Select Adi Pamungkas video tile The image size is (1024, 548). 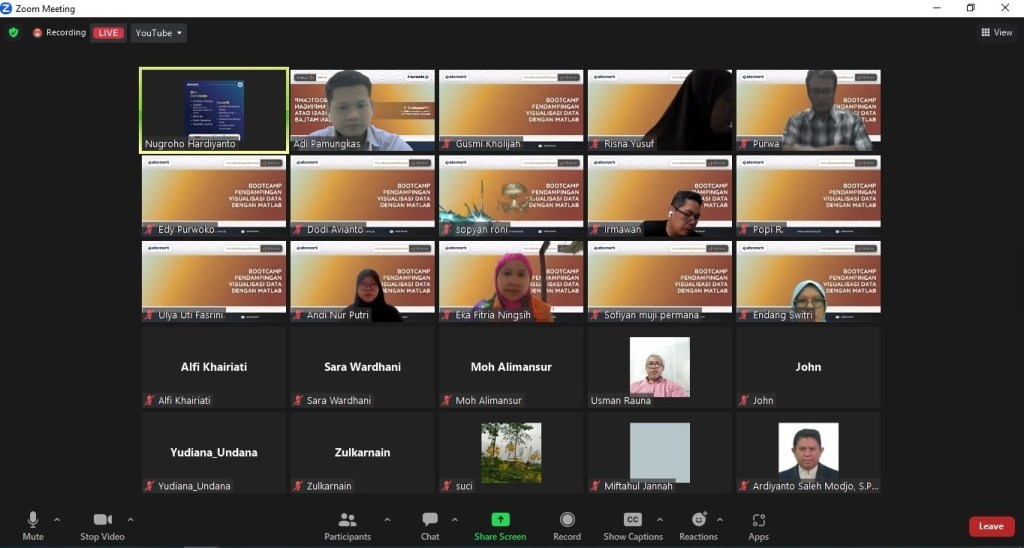tap(362, 110)
